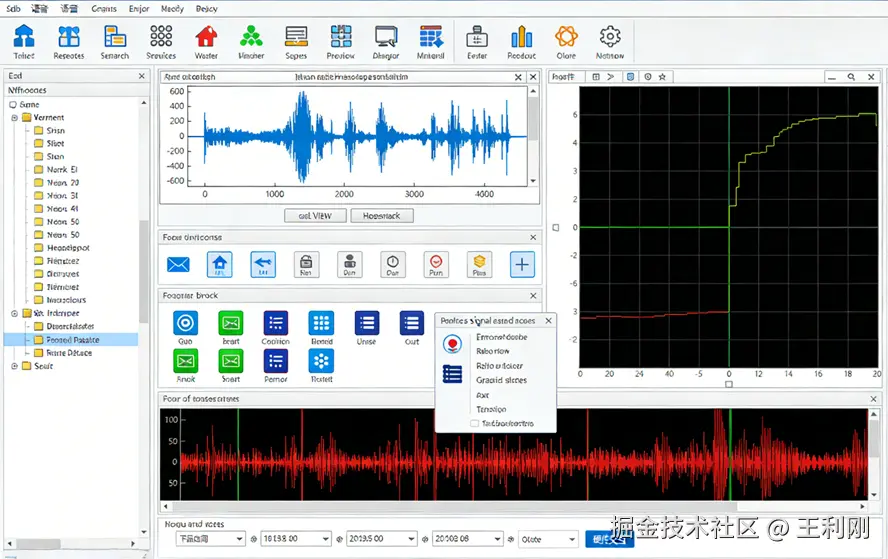The height and width of the screenshot is (559, 888).
Task: Select the red record radio icon in popup
Action: pyautogui.click(x=453, y=343)
